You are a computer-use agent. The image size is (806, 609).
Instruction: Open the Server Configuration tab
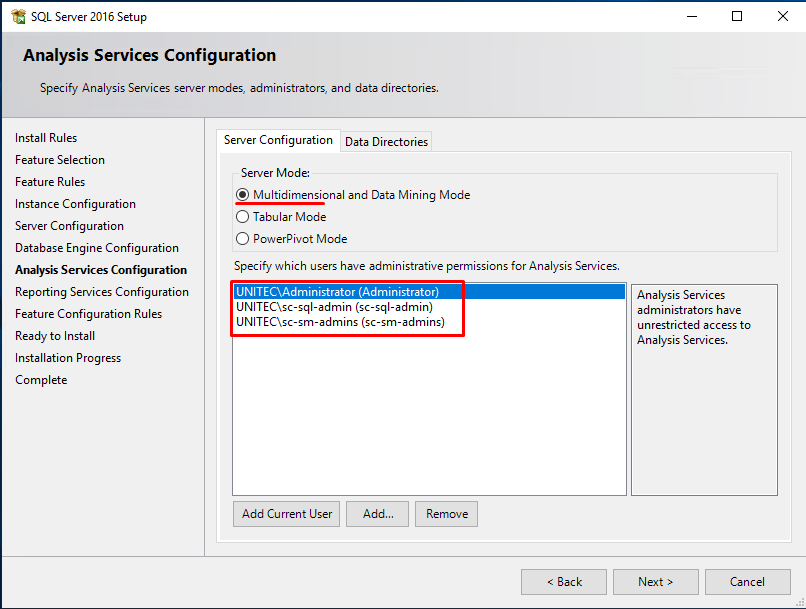(x=278, y=140)
